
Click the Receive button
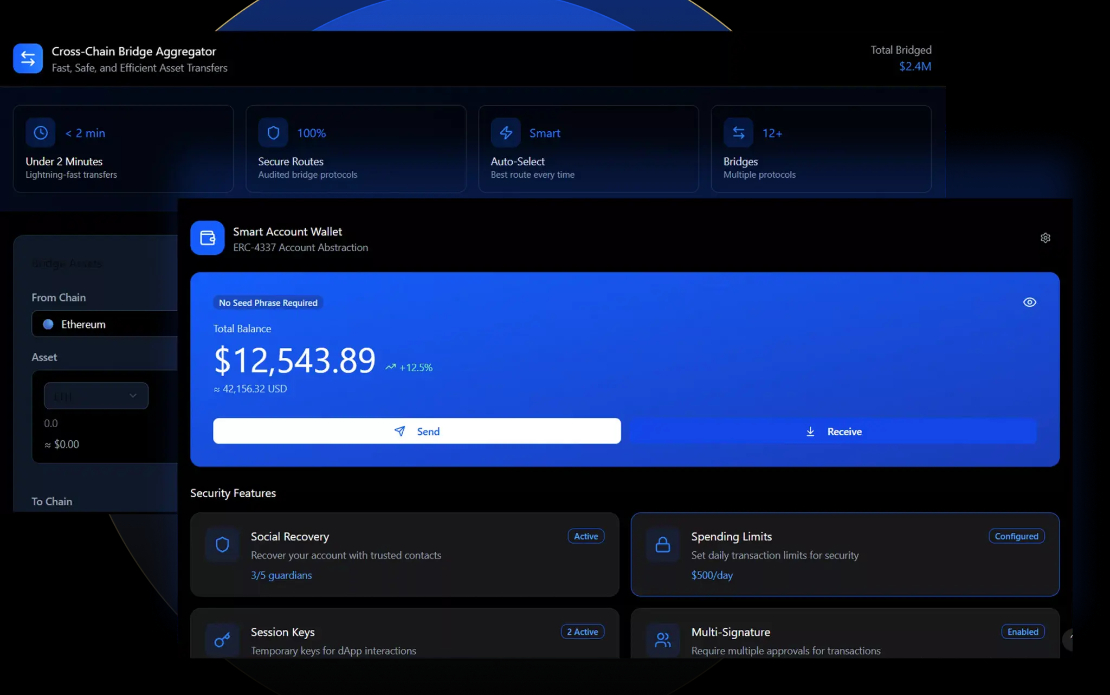click(833, 431)
